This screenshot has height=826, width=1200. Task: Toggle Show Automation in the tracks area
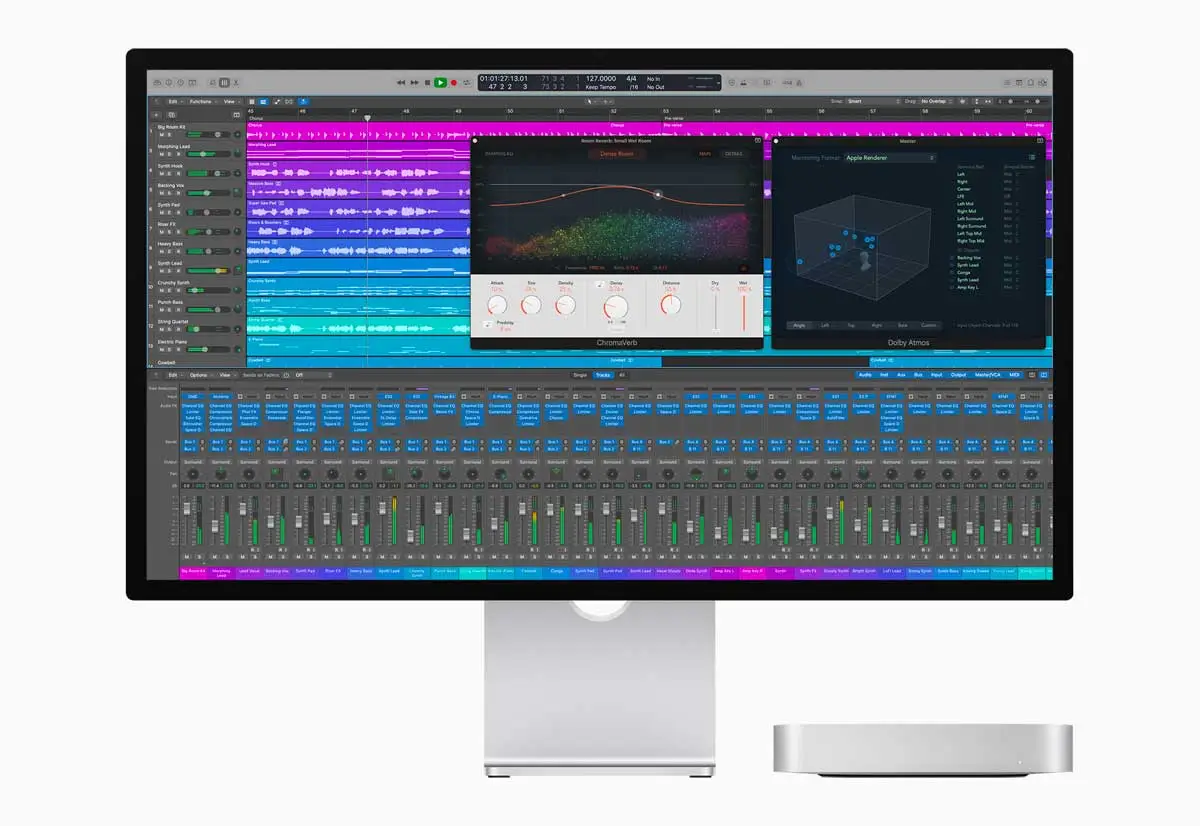click(x=277, y=101)
